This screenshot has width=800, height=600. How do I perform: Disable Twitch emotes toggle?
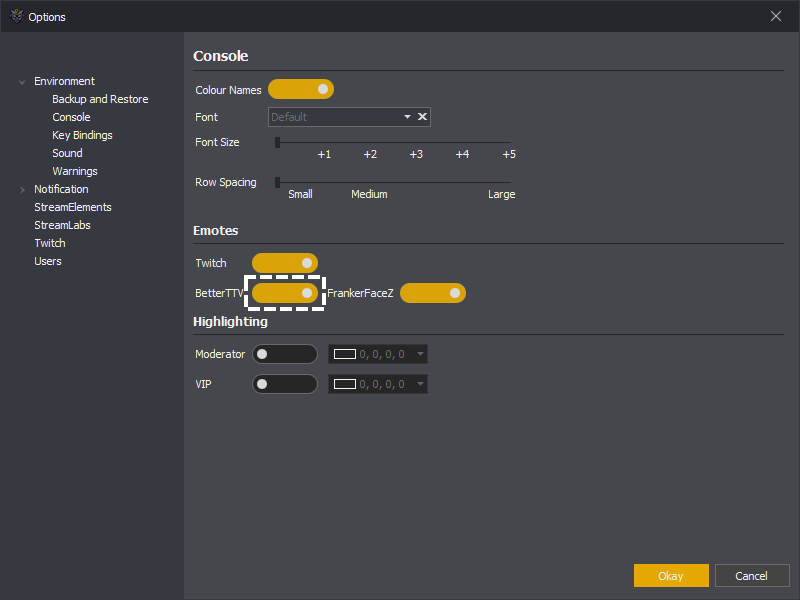click(x=285, y=263)
